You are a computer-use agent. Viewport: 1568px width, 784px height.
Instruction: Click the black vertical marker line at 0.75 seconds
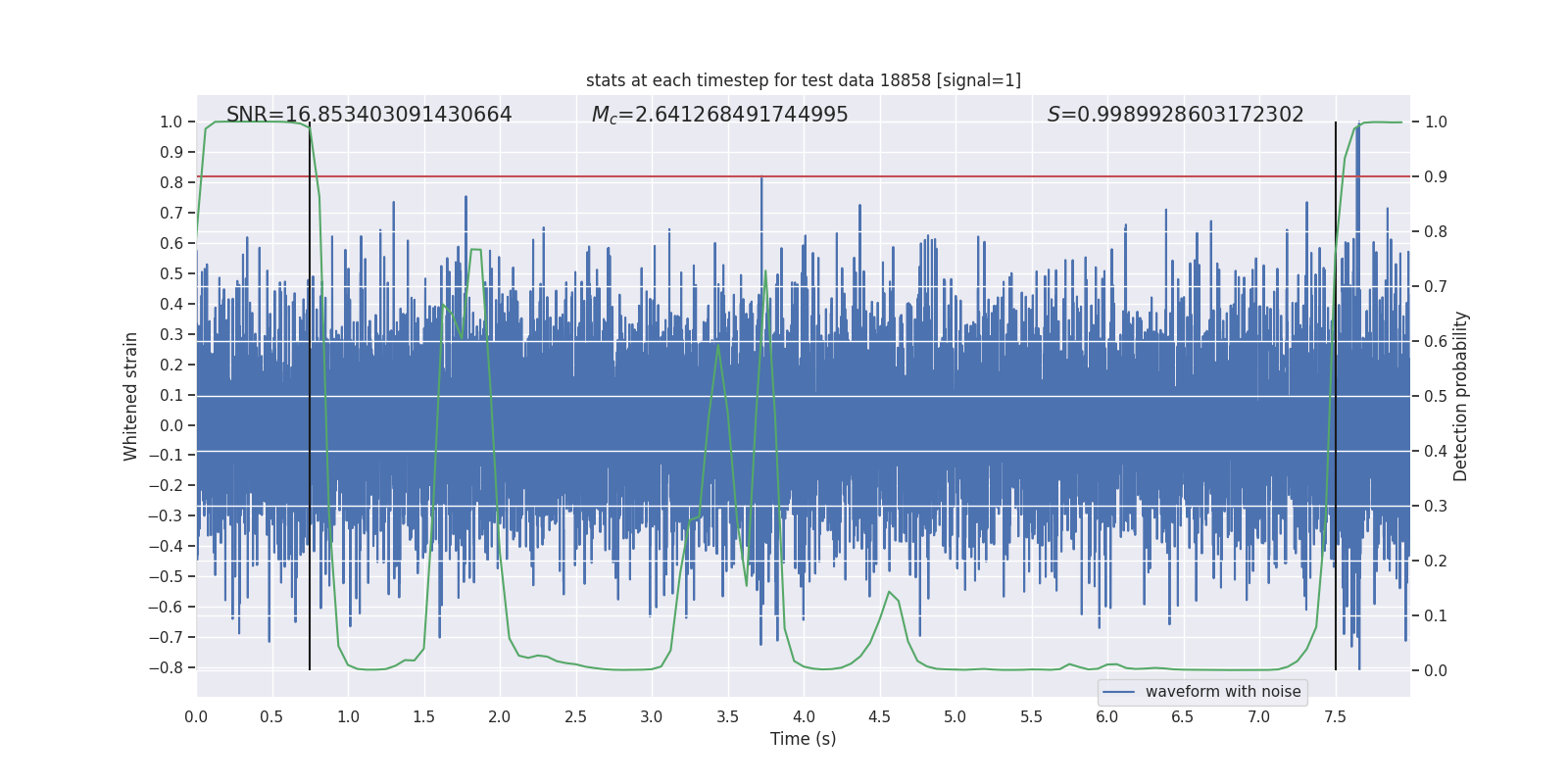click(x=310, y=396)
